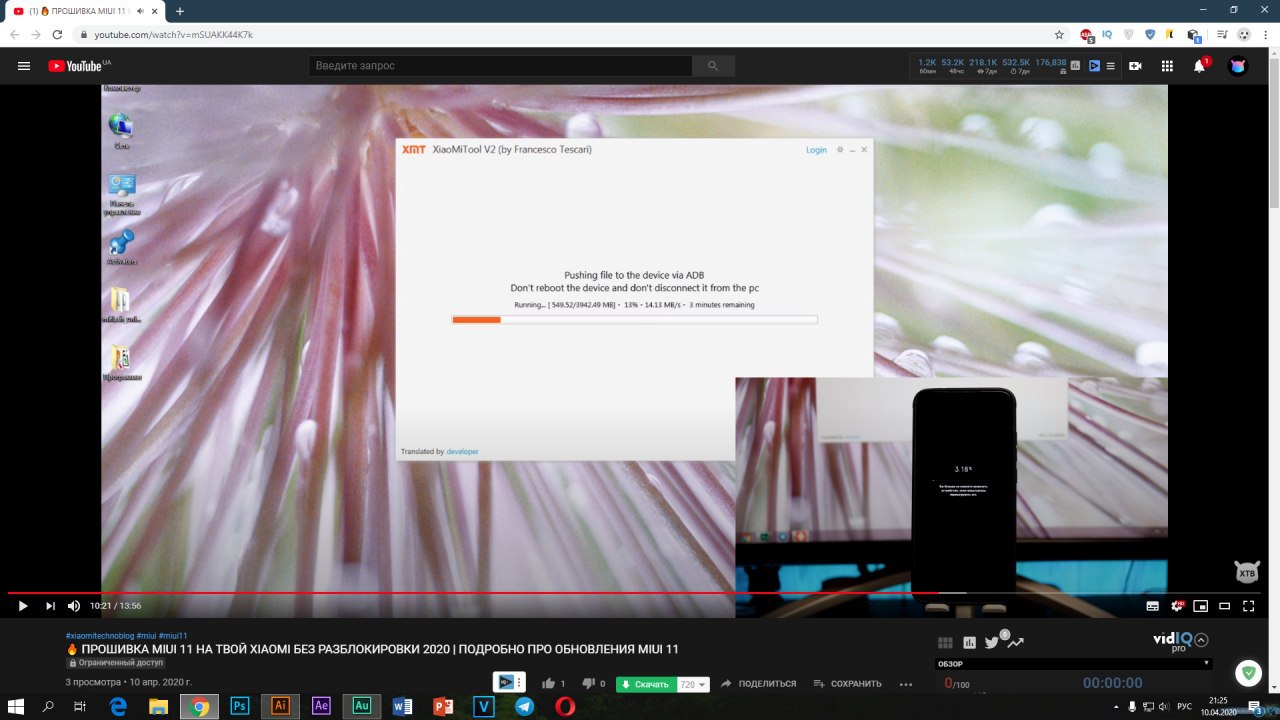Screen dimensions: 1280x720
Task: Open the Windows Start menu
Action: [x=16, y=706]
